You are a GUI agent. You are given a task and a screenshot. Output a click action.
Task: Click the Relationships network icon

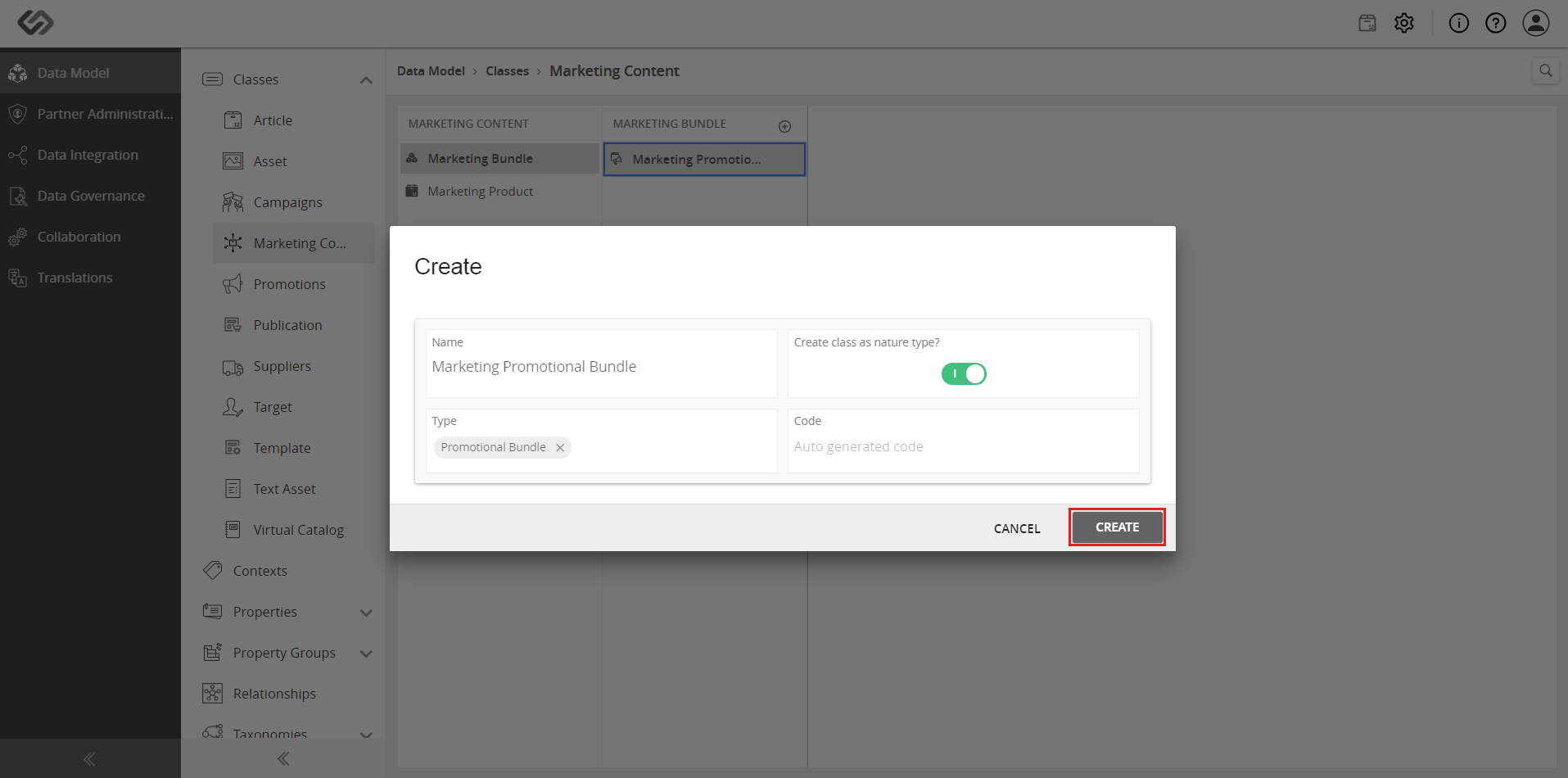[x=213, y=694]
